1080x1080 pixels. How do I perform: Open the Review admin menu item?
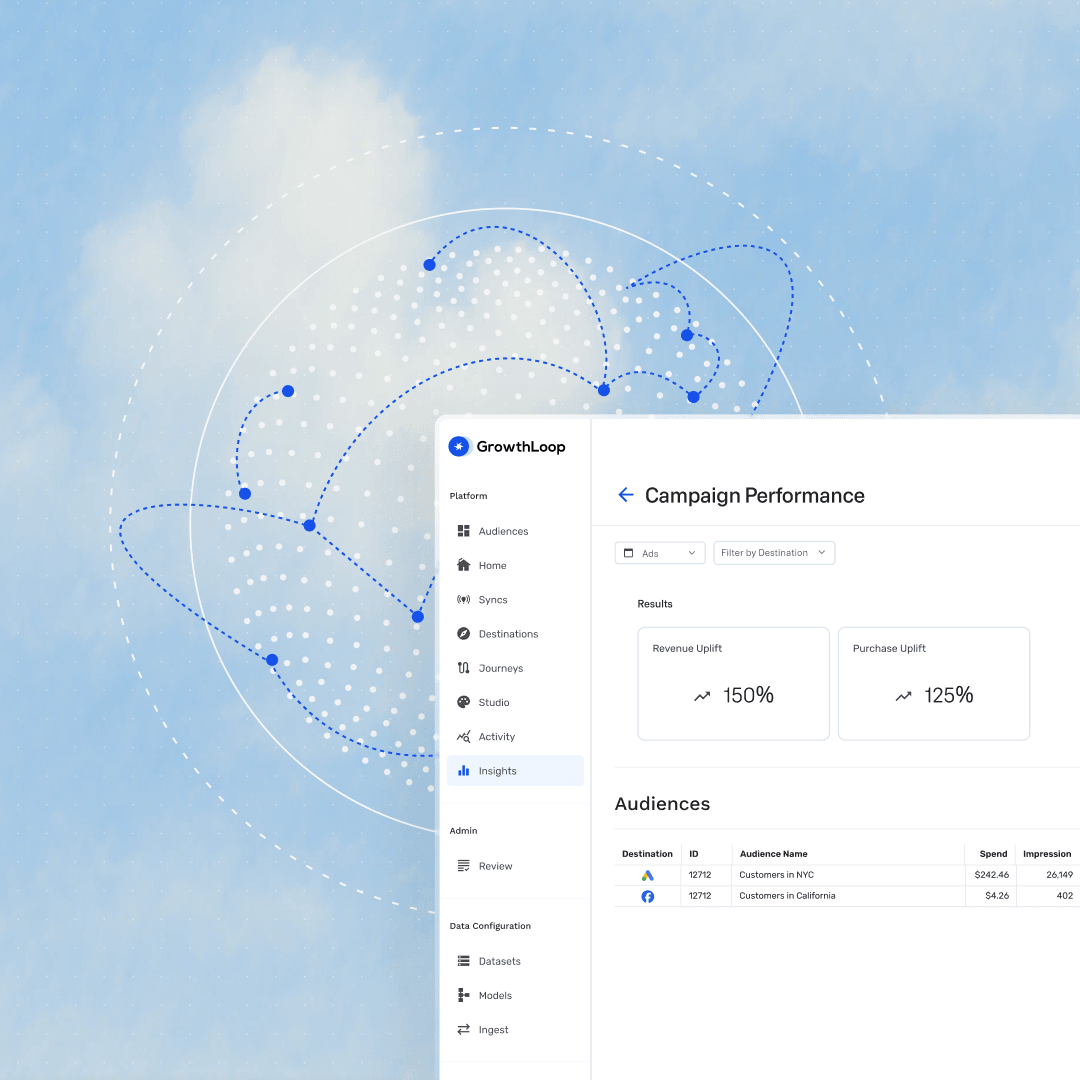pos(495,866)
